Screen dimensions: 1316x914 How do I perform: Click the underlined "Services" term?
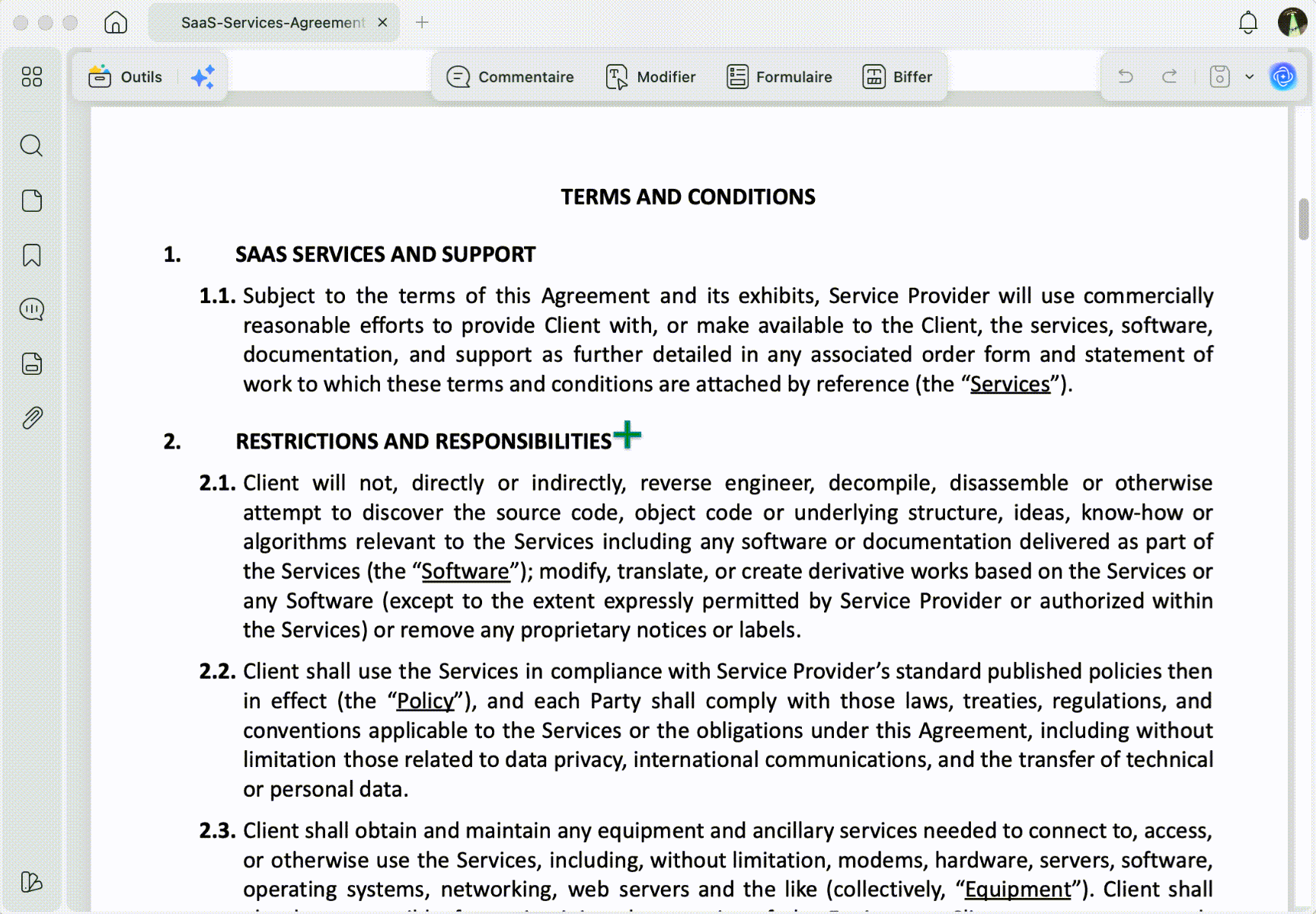click(1010, 384)
